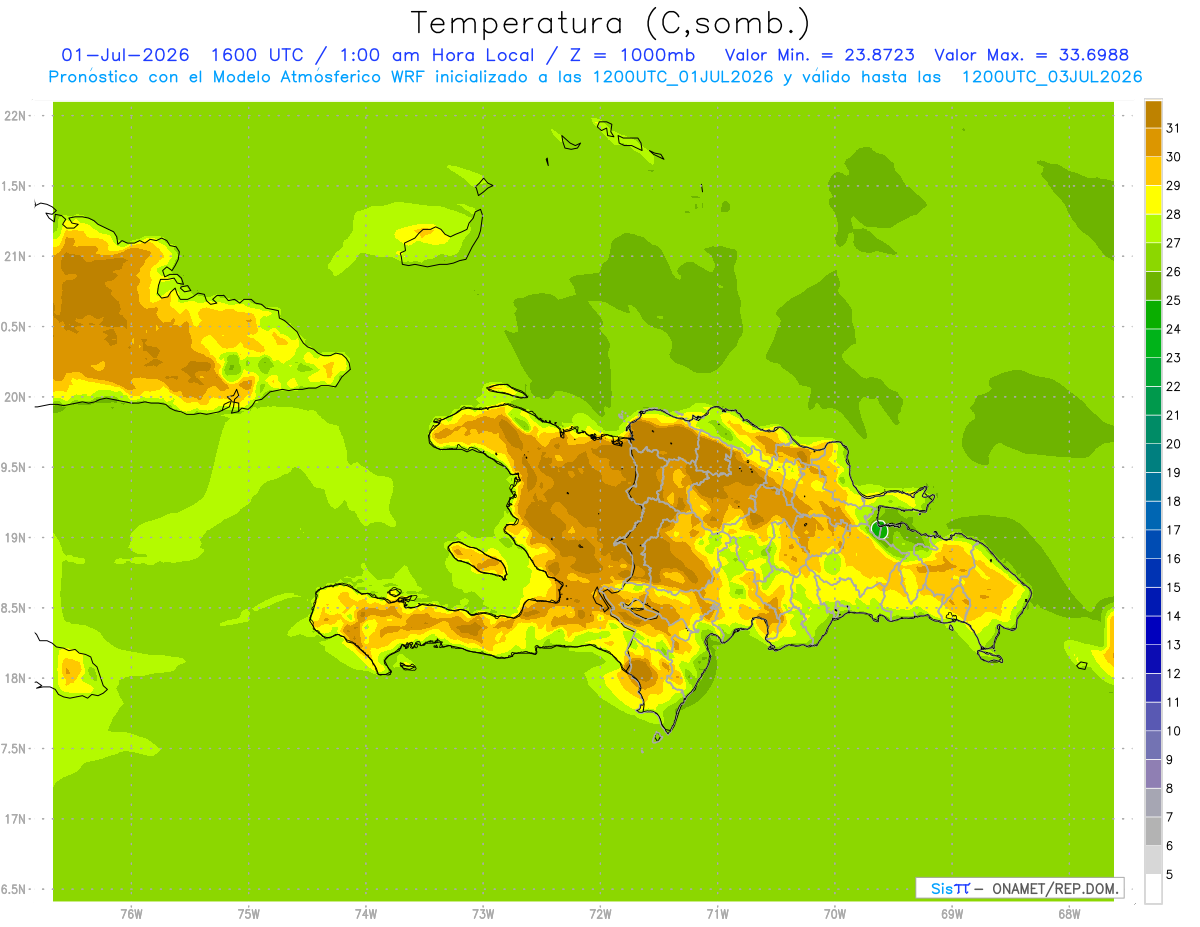Click "Valor Min. = 23.8723" readout

[x=820, y=55]
